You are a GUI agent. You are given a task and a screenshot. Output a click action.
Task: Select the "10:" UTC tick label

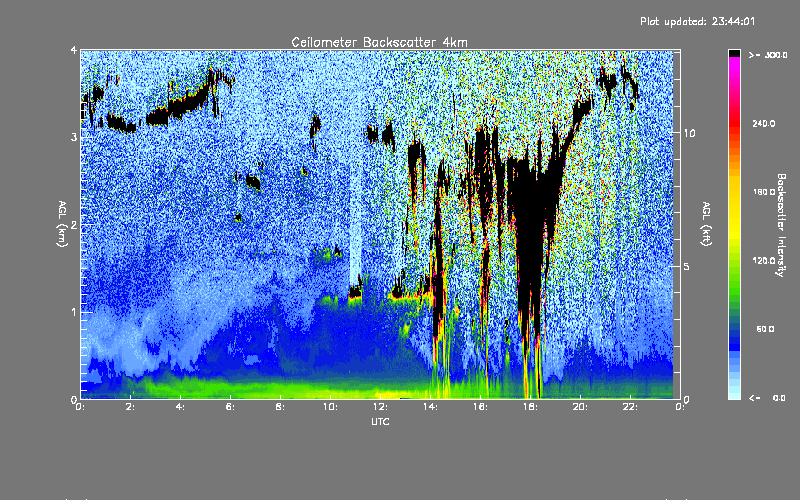(330, 407)
